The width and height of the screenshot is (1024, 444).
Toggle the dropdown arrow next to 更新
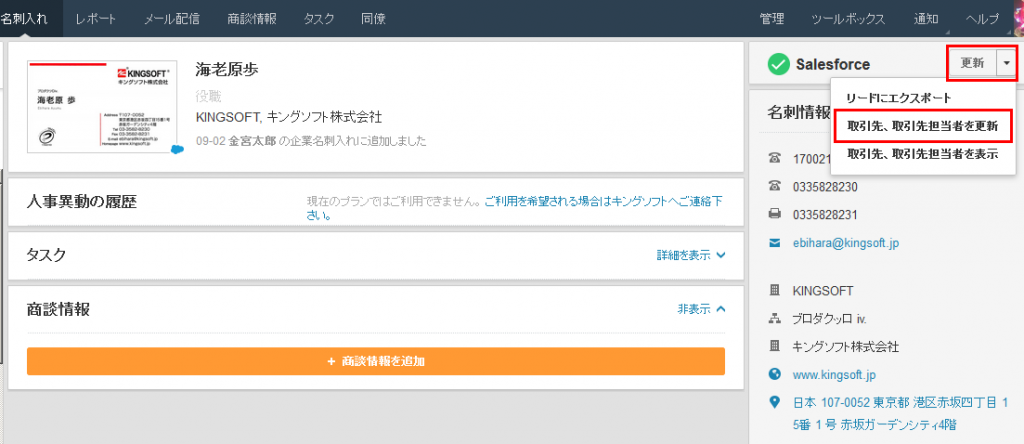tap(1006, 63)
